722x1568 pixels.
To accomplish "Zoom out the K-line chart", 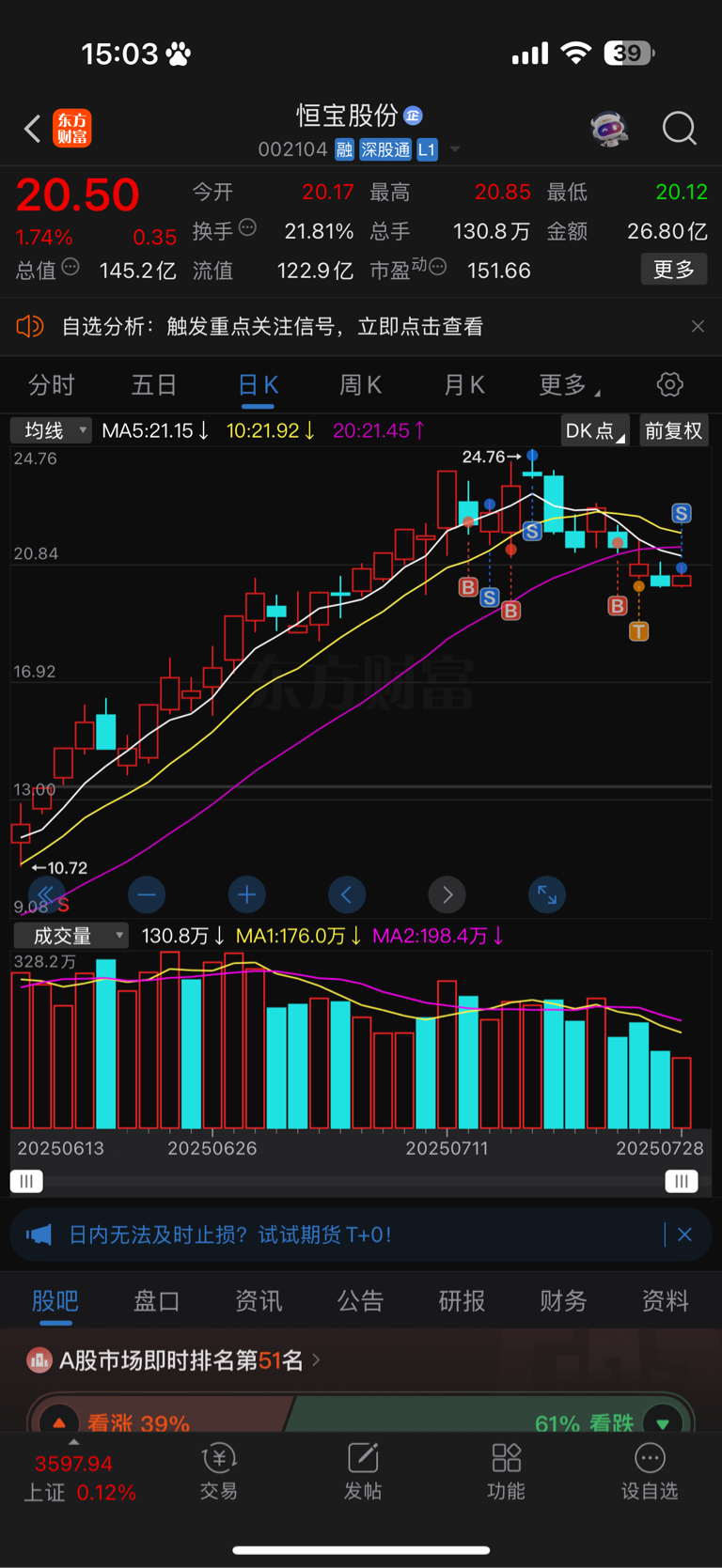I will click(x=147, y=894).
